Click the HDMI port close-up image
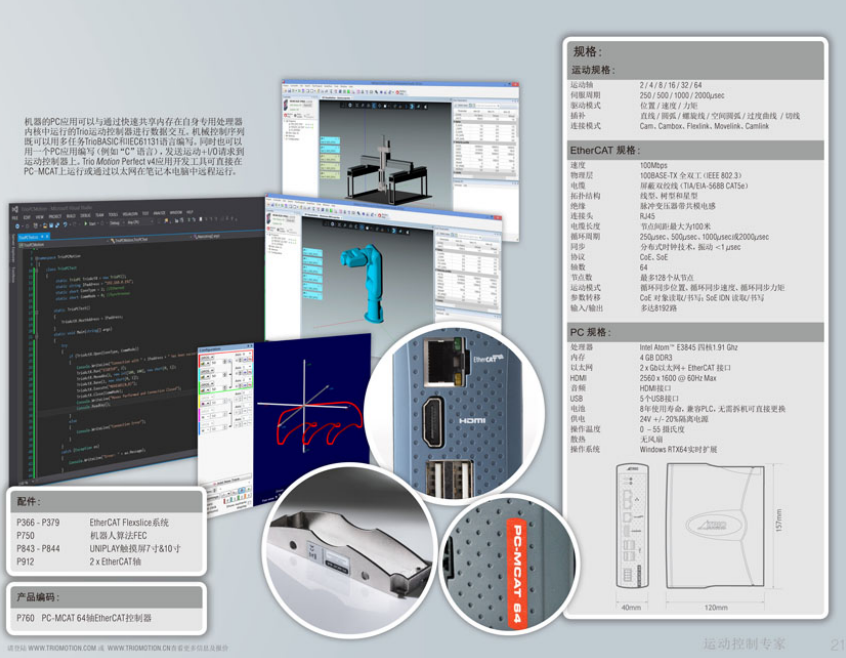846x658 pixels. click(x=431, y=421)
